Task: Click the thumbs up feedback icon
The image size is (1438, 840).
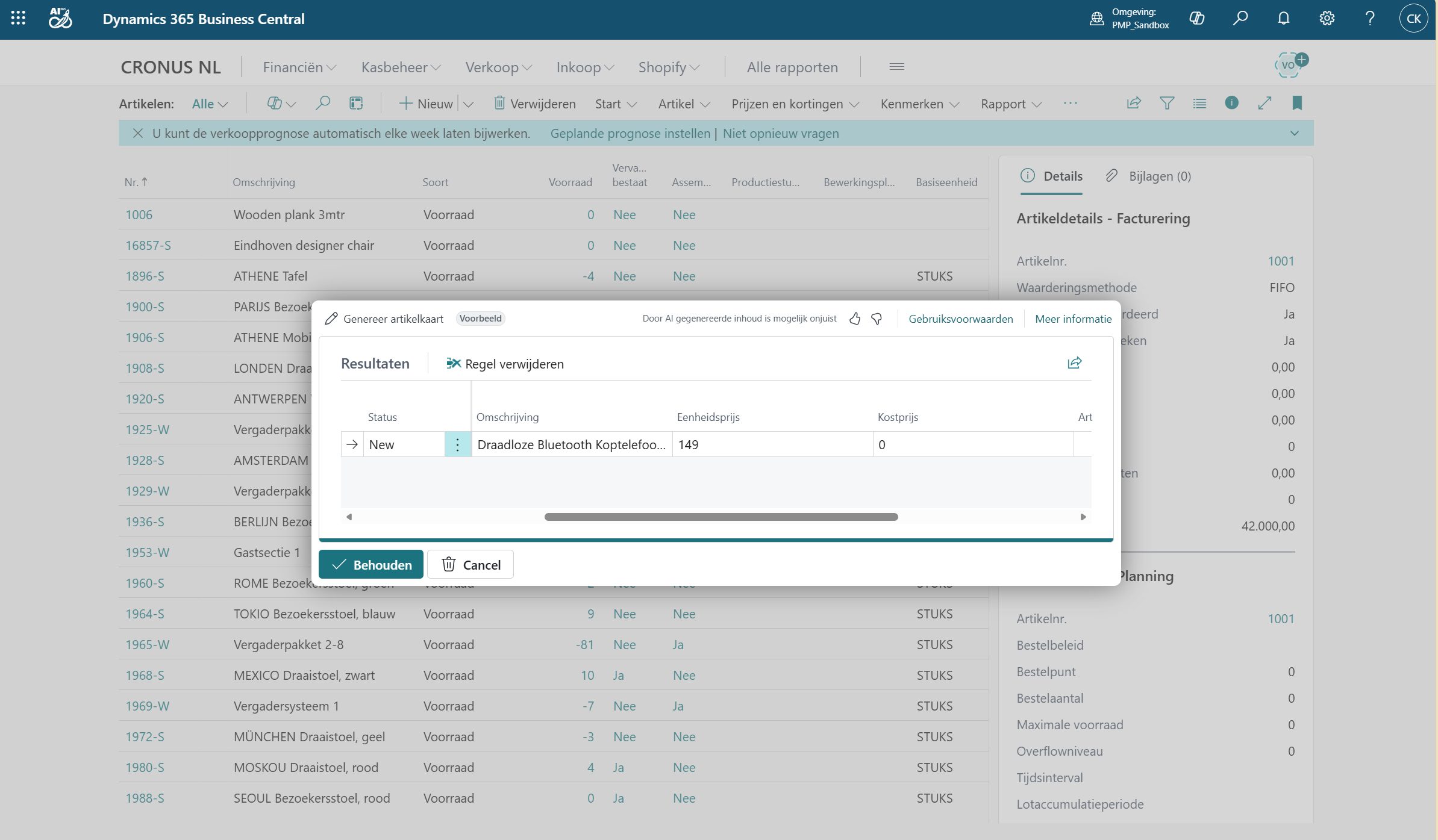Action: [x=854, y=319]
